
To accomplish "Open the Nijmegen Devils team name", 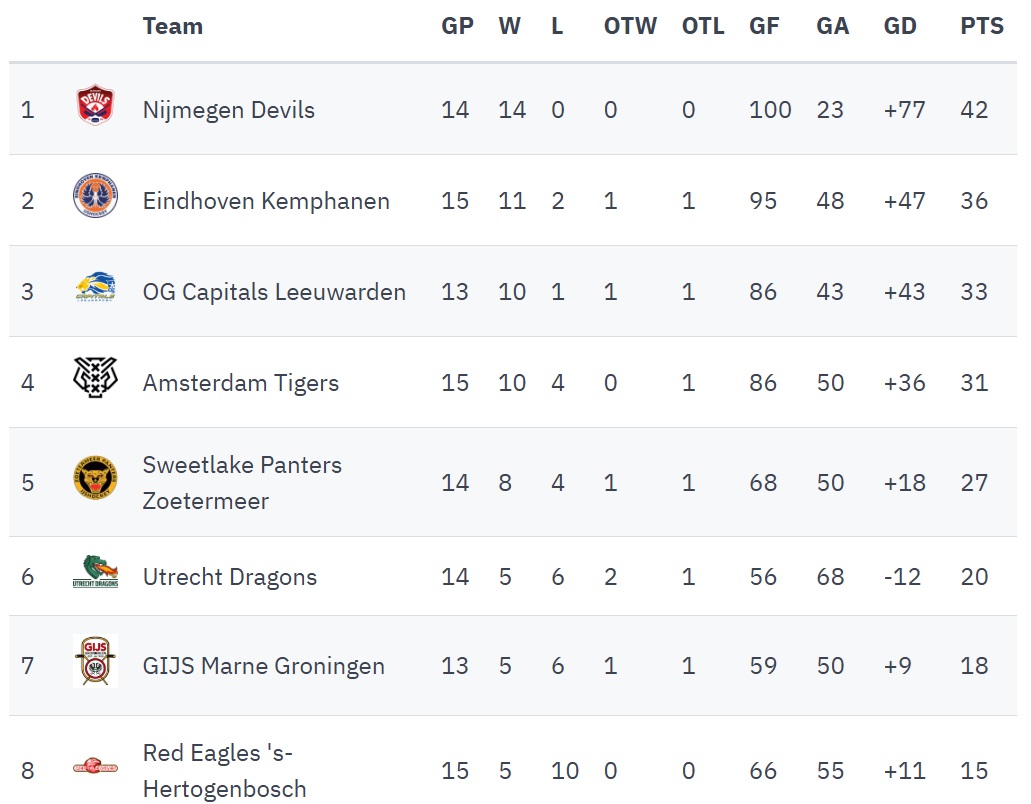I will (x=229, y=110).
